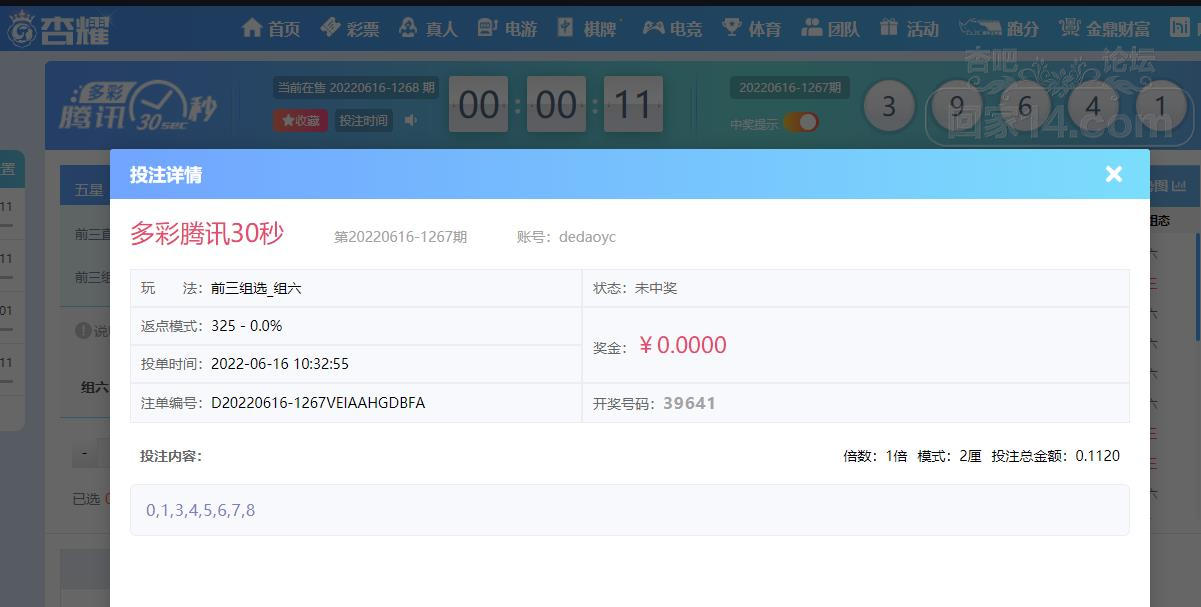Toggle the 中奖提示 switch
1201x607 pixels.
tap(801, 122)
